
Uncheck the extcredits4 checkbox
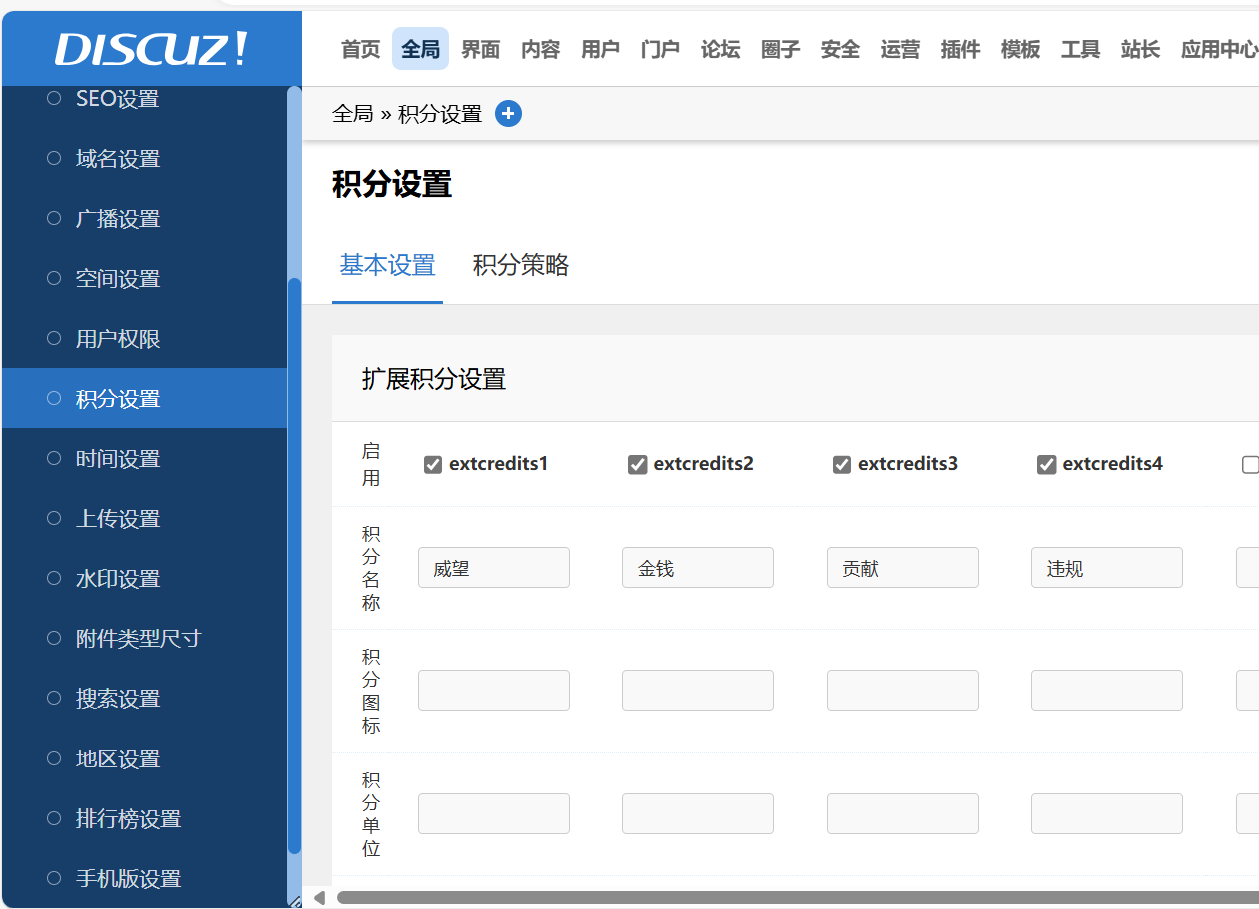pyautogui.click(x=1046, y=464)
